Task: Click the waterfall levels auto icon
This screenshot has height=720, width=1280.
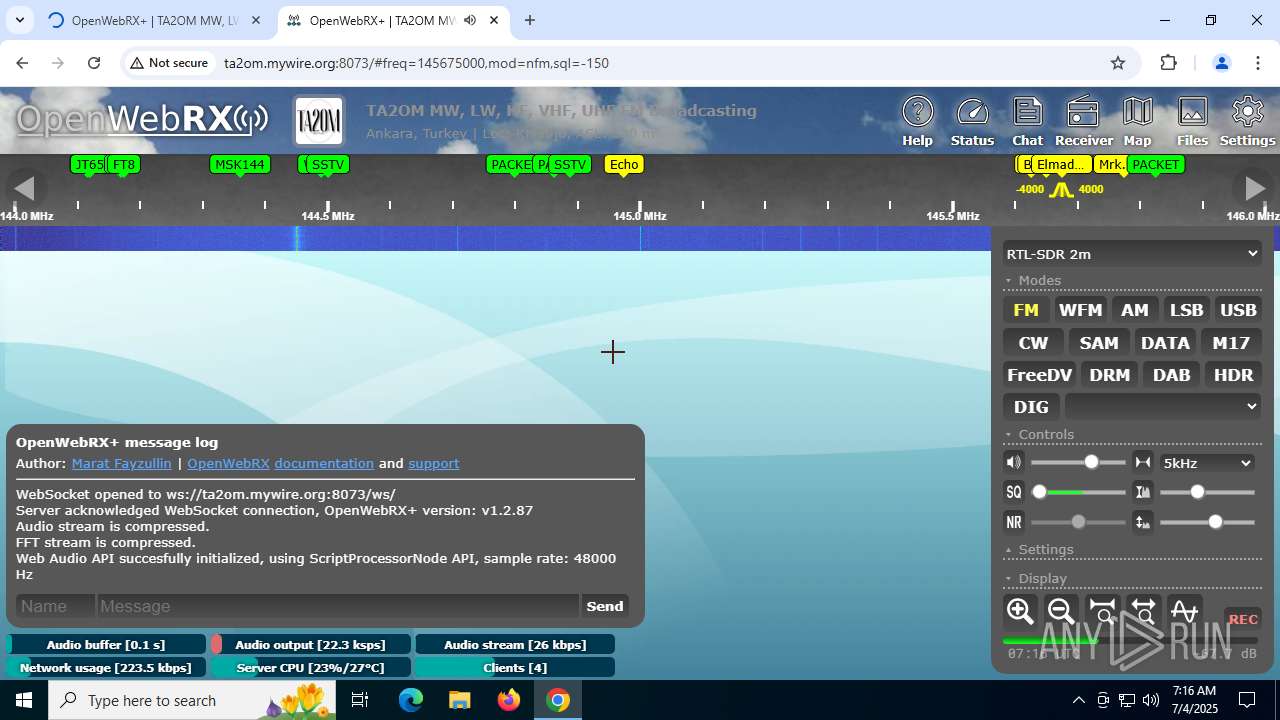Action: [1143, 522]
